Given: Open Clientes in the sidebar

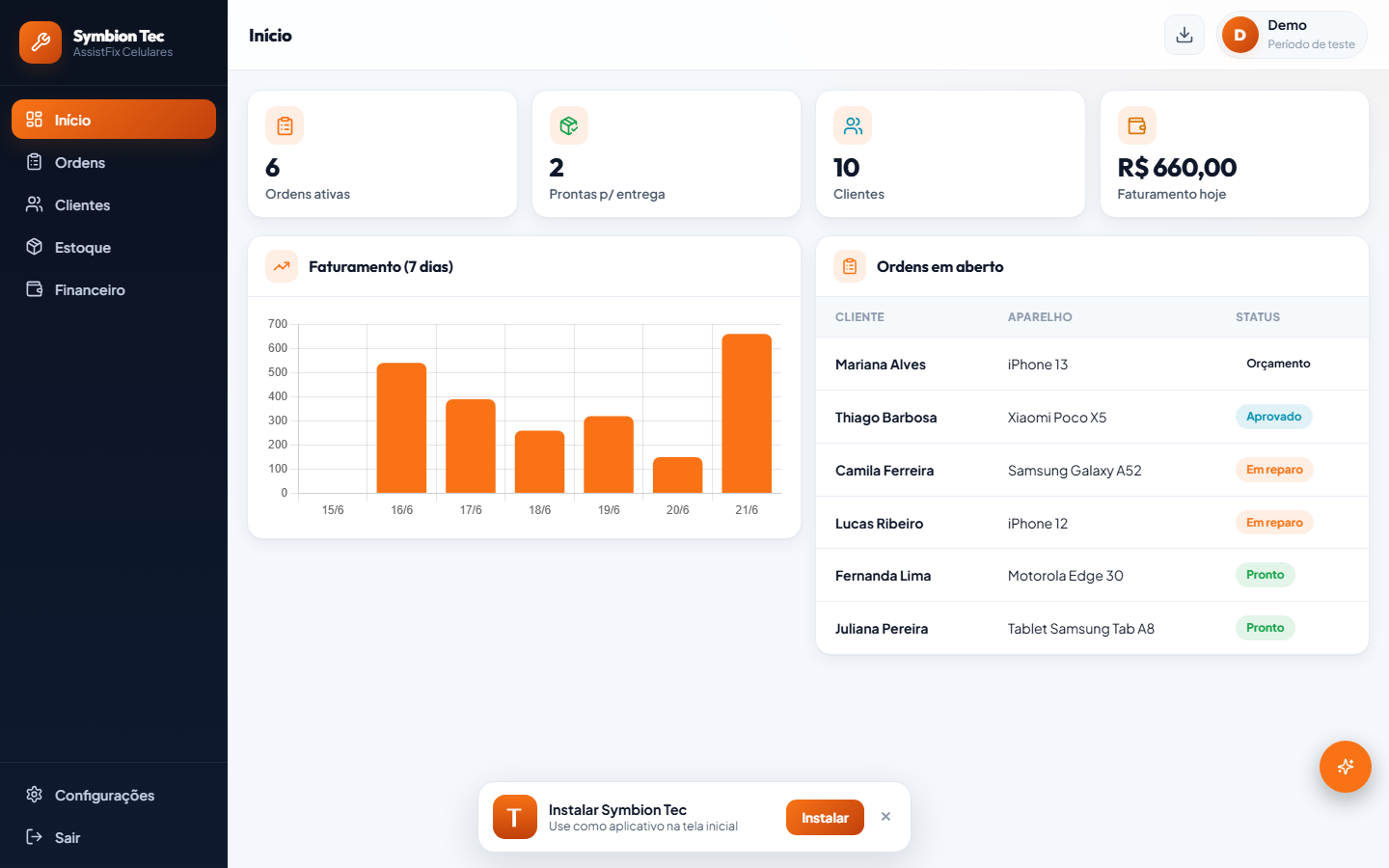Looking at the screenshot, I should [114, 204].
